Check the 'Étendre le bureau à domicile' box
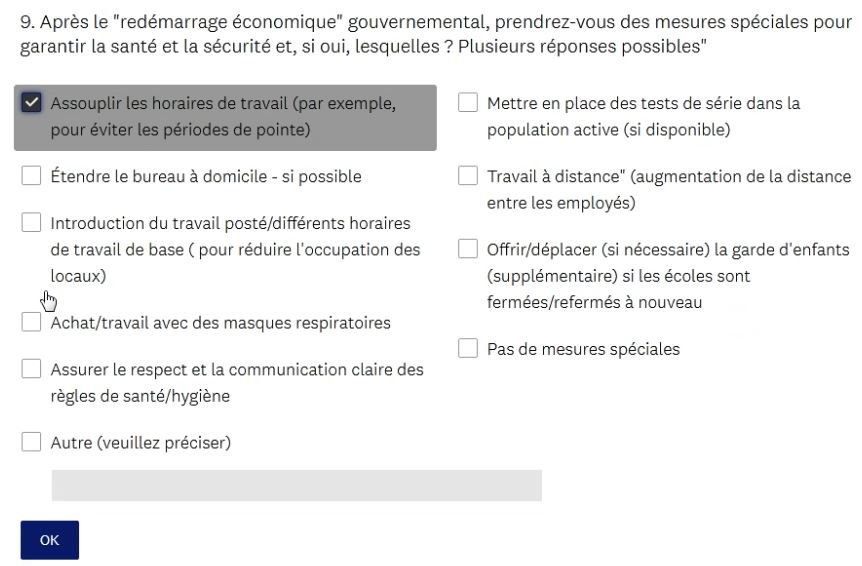Screen dimensions: 862x566 coord(32,177)
